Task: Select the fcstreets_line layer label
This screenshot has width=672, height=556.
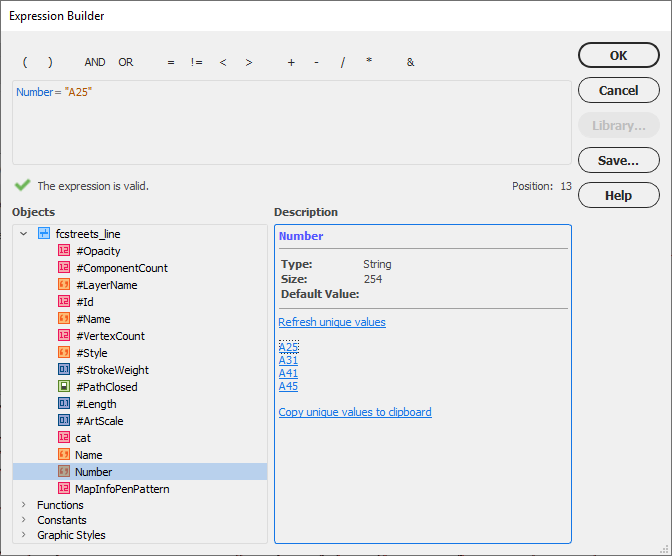Action: click(88, 234)
